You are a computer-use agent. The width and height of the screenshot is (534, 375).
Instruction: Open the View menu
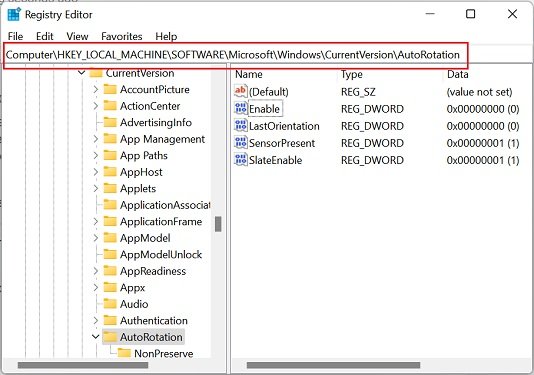pyautogui.click(x=77, y=36)
